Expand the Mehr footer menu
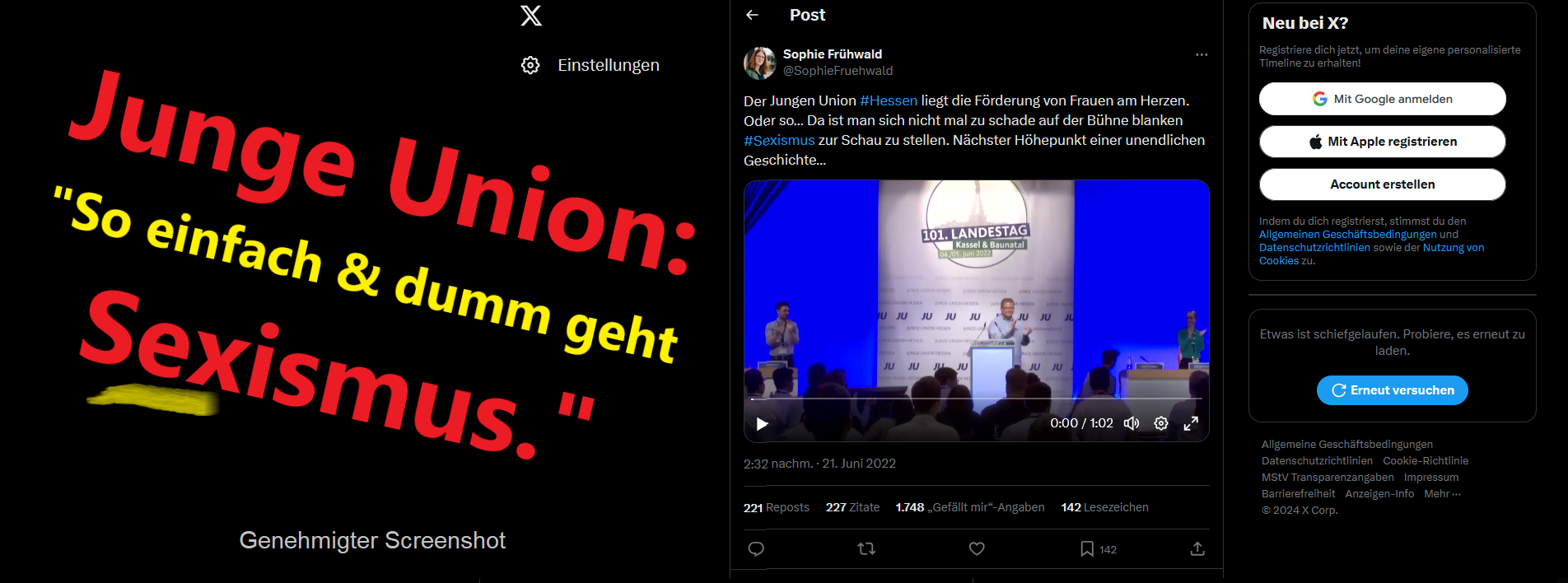The image size is (1568, 583). click(x=1442, y=494)
